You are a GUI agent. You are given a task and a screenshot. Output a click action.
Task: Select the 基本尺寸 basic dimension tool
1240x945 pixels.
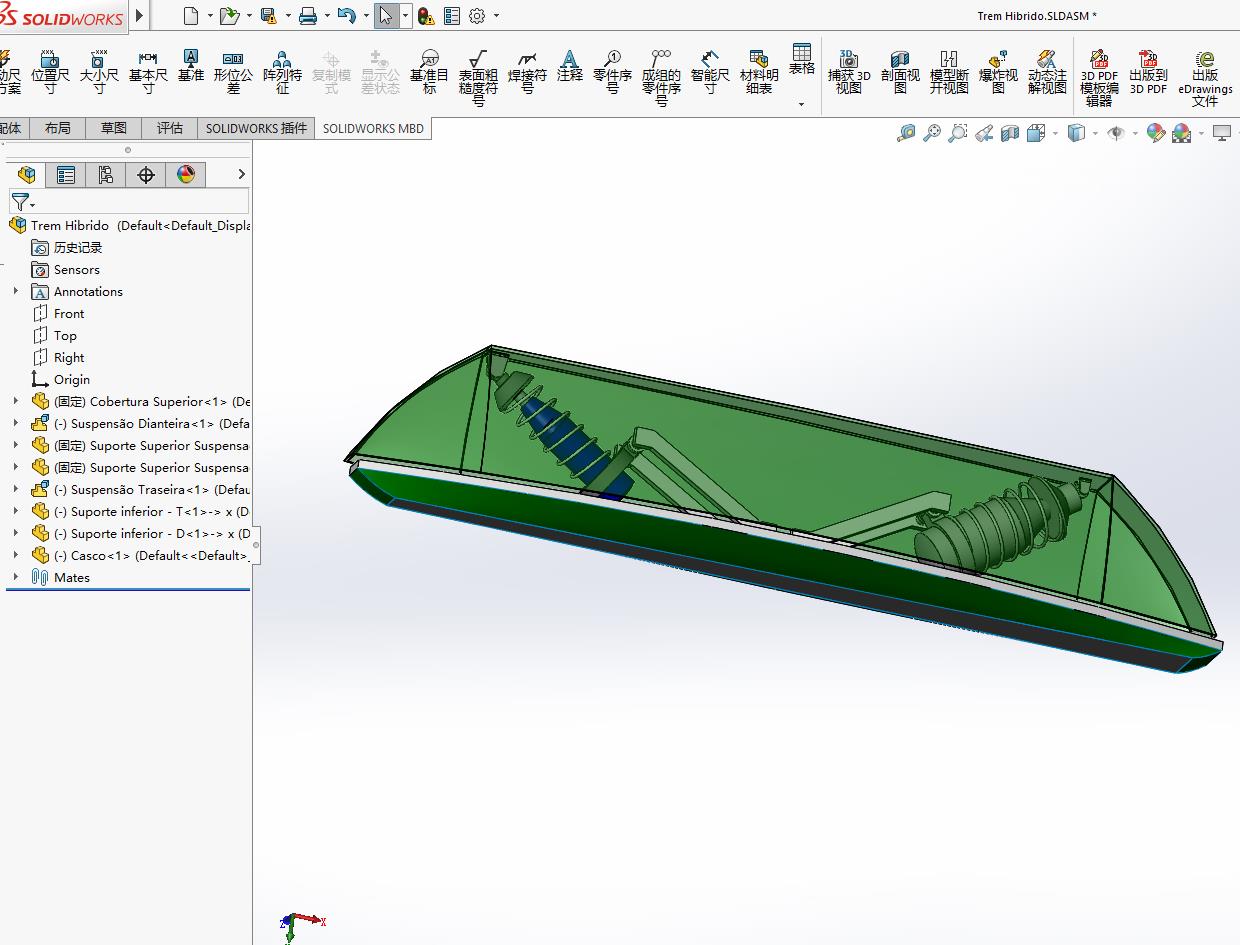(148, 72)
